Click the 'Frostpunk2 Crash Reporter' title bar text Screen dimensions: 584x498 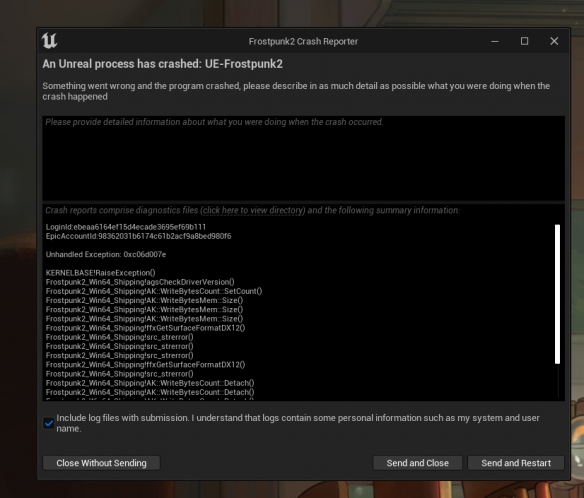[x=303, y=41]
